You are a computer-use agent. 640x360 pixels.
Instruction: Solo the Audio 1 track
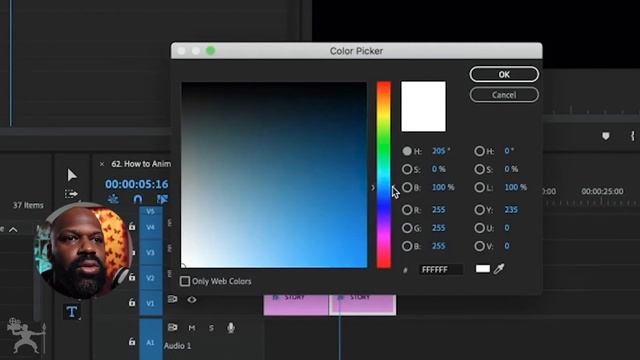[211, 328]
